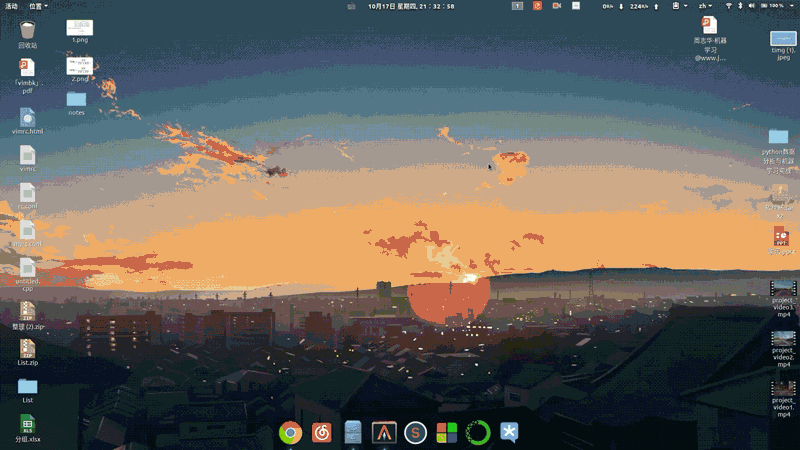Click the workspace indicator showing 1

(517, 6)
